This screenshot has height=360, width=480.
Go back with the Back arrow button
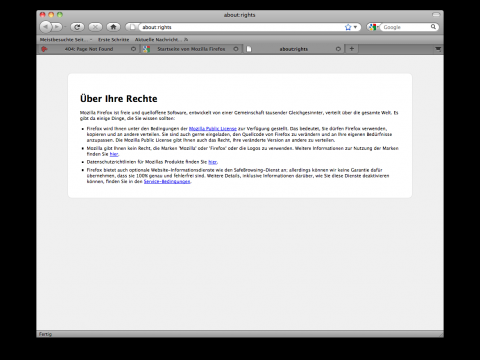point(46,27)
